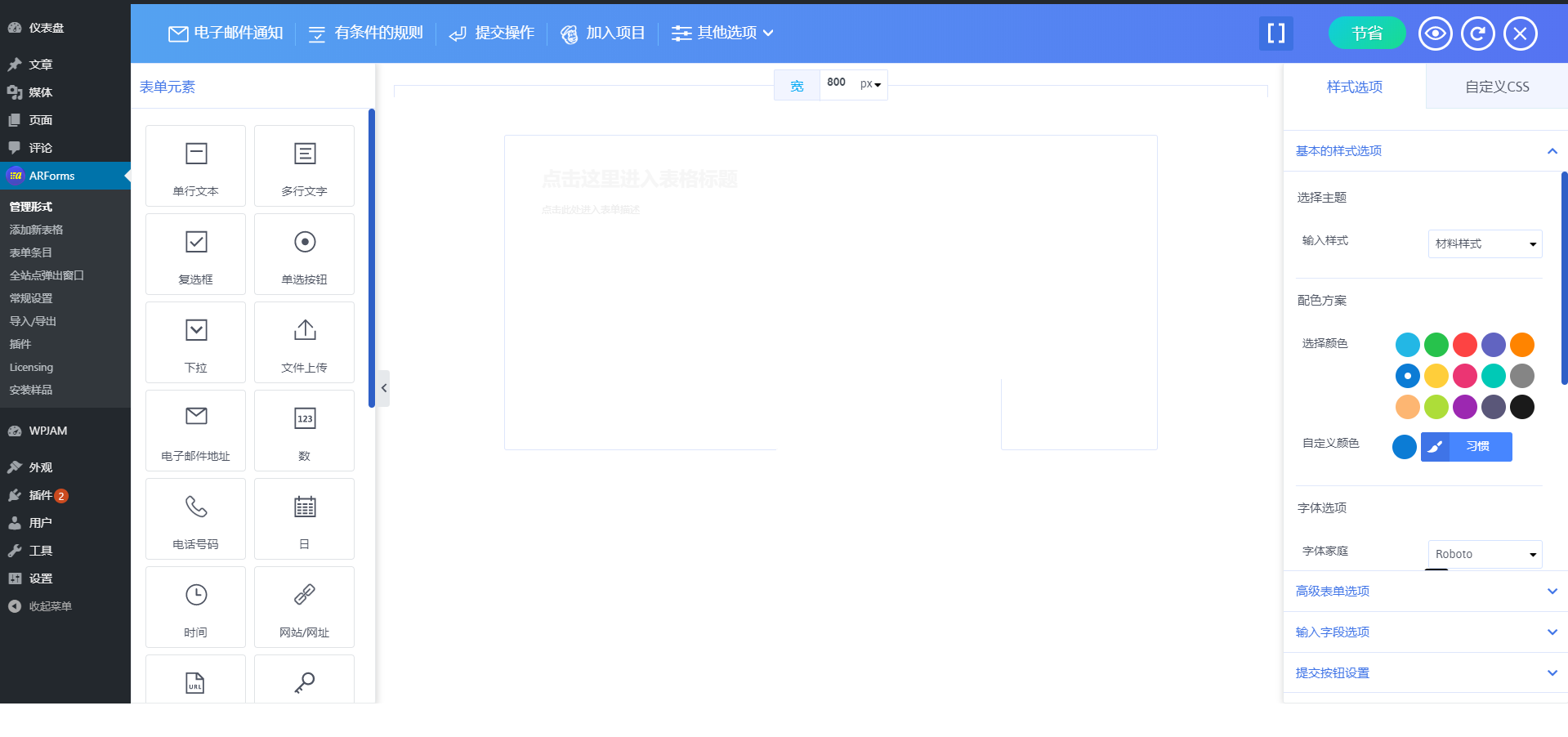Screen dimensions: 1568x737
Task: Add the 网站/网址 link field element
Action: (x=304, y=607)
